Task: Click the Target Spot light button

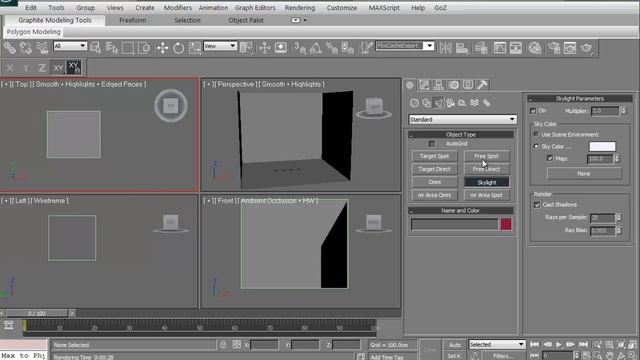Action: click(x=434, y=156)
